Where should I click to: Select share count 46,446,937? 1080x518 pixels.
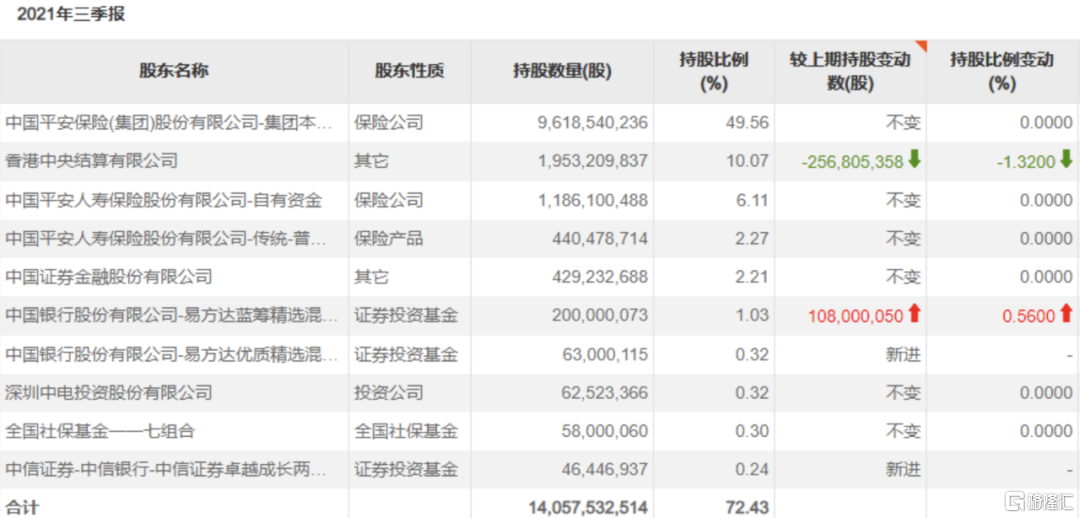click(x=605, y=470)
